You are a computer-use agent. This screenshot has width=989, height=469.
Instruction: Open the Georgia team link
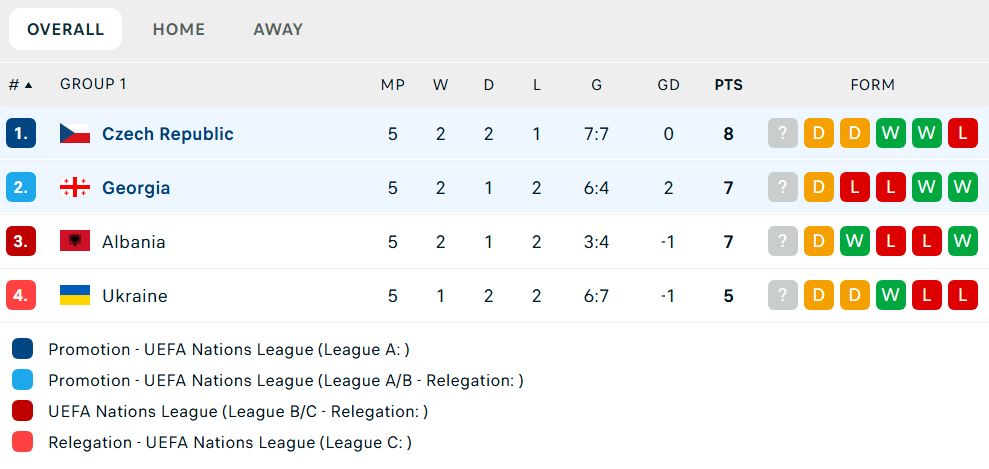(x=136, y=188)
